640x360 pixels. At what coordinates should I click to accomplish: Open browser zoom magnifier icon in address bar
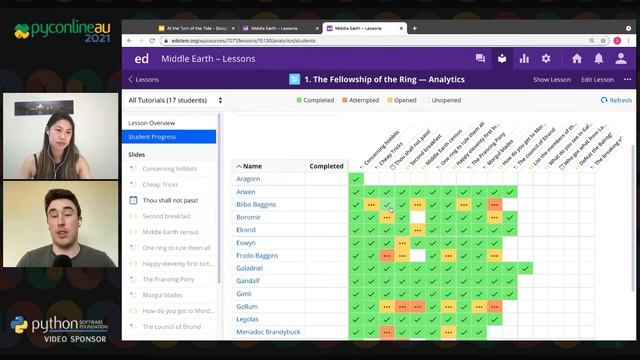[x=591, y=41]
